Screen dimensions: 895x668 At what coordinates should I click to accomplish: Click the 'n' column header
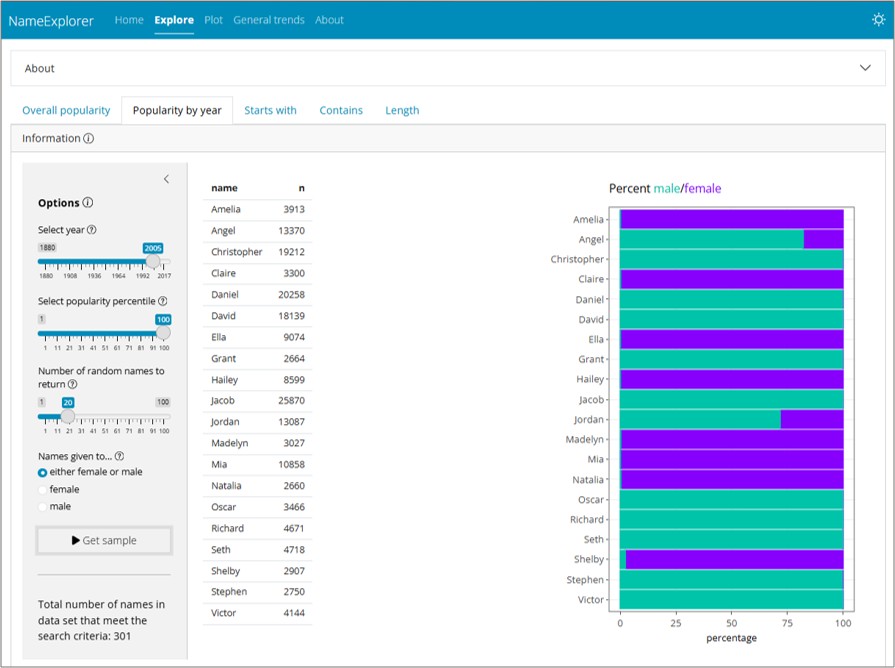301,188
